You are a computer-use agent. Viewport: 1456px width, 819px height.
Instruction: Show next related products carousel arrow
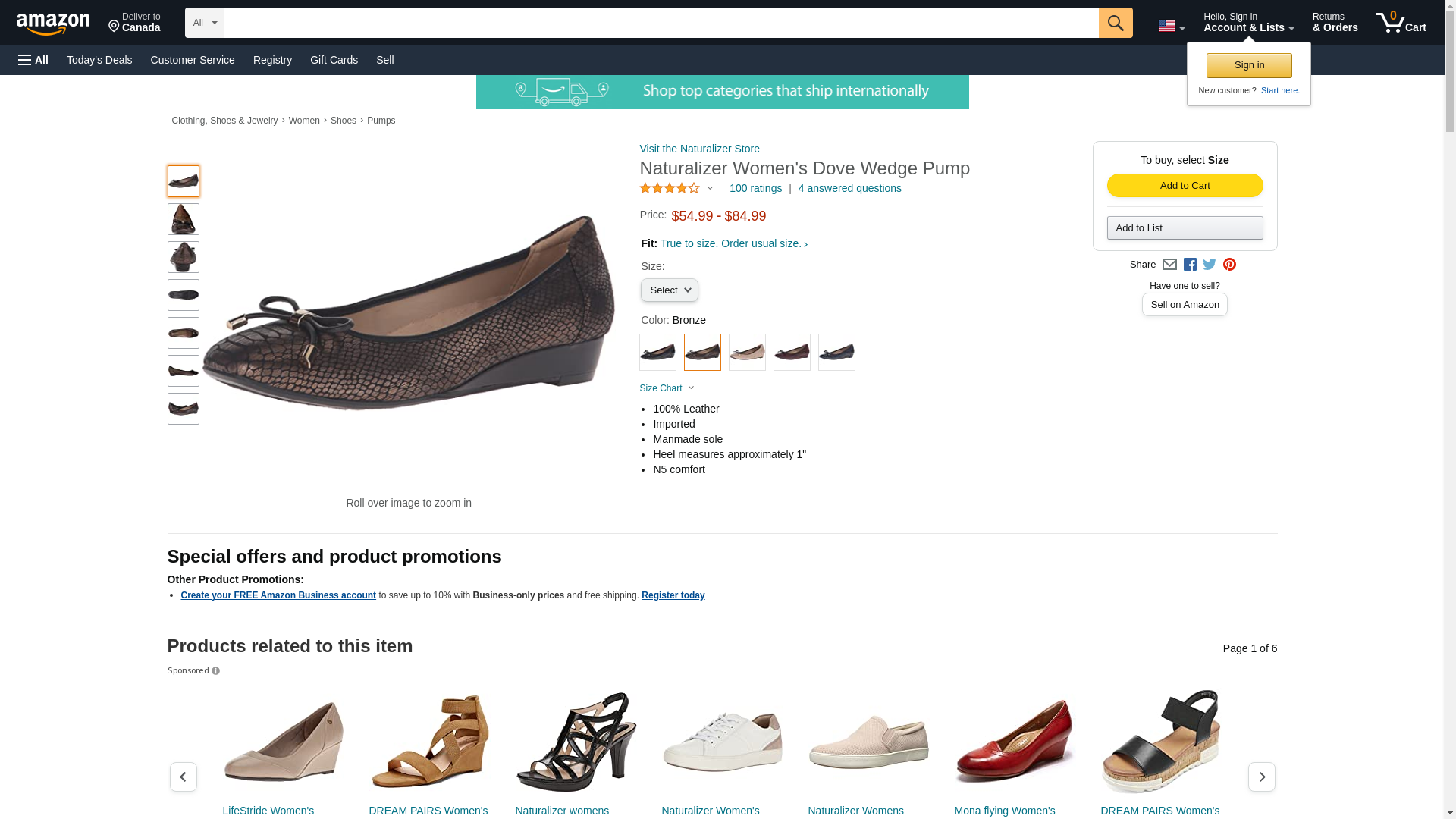click(x=1261, y=777)
